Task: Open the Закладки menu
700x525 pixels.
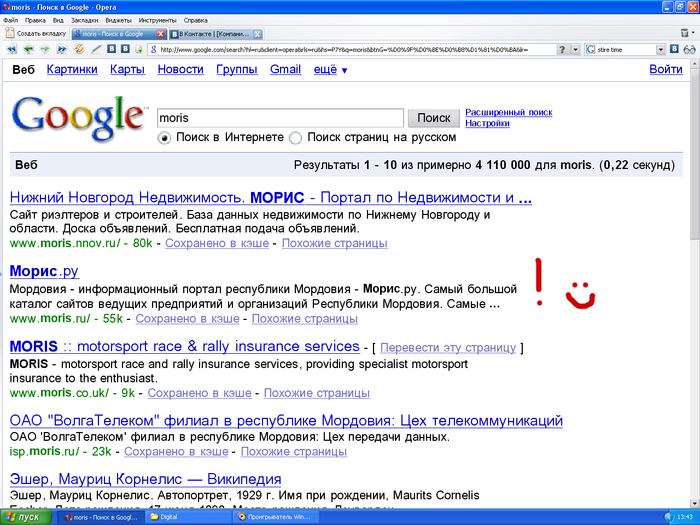Action: pos(84,21)
